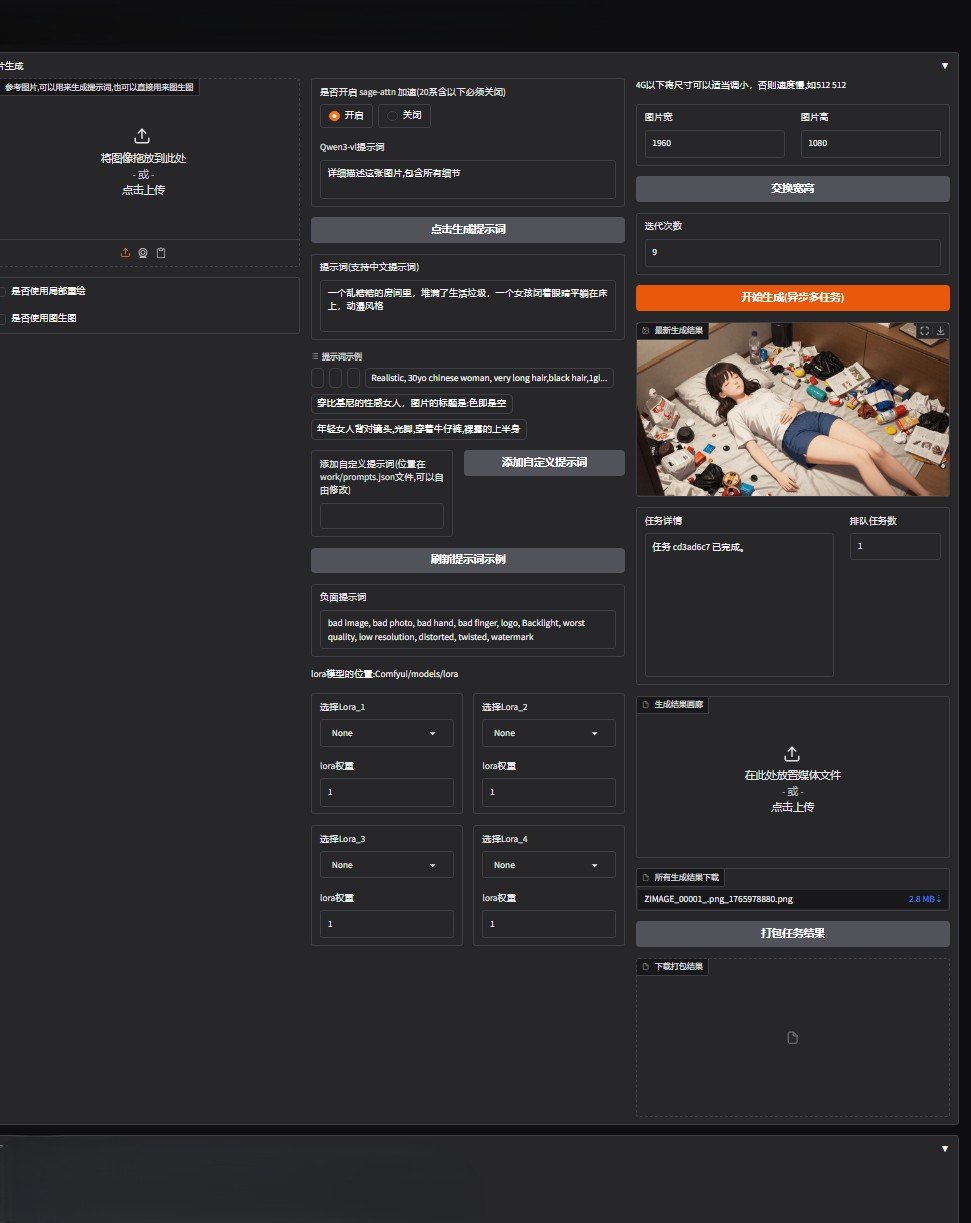Screen dimensions: 971x1223
Task: Click the upload icon under the reference image area
Action: (125, 253)
